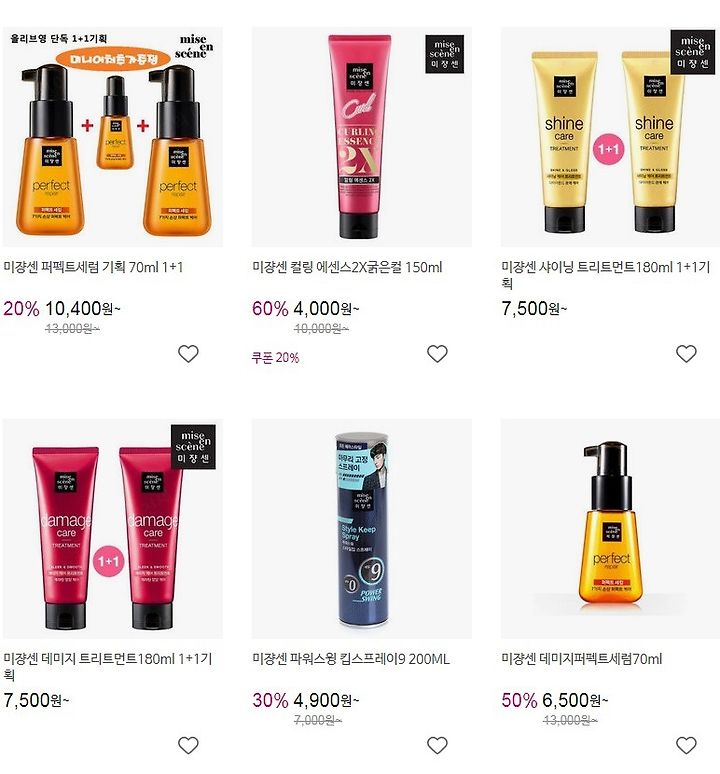
Task: Click the 60% 4,000원 sale price
Action: 306,309
